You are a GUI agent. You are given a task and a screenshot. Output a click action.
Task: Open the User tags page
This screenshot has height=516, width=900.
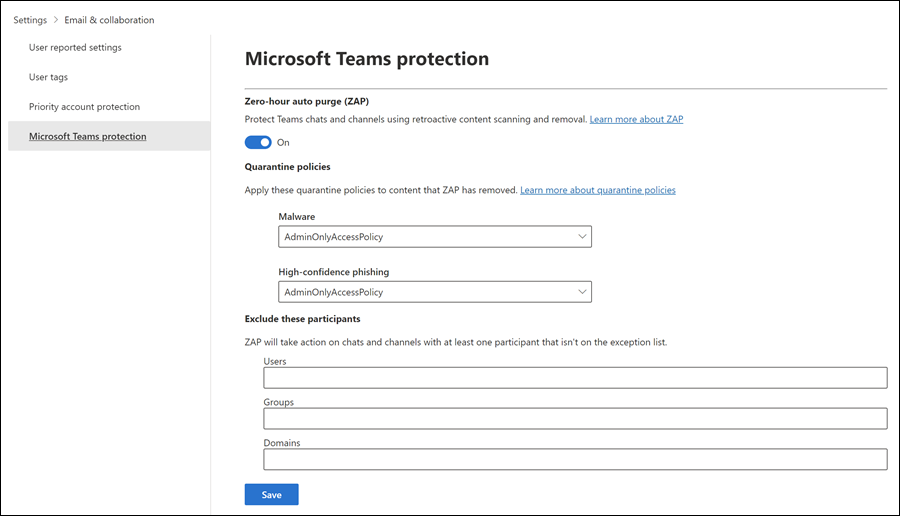click(x=48, y=77)
